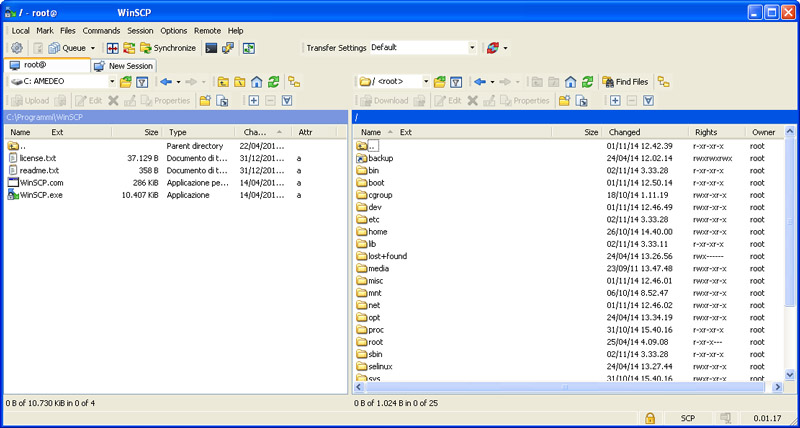
Task: Click remote select files plus icon
Action: 615,100
